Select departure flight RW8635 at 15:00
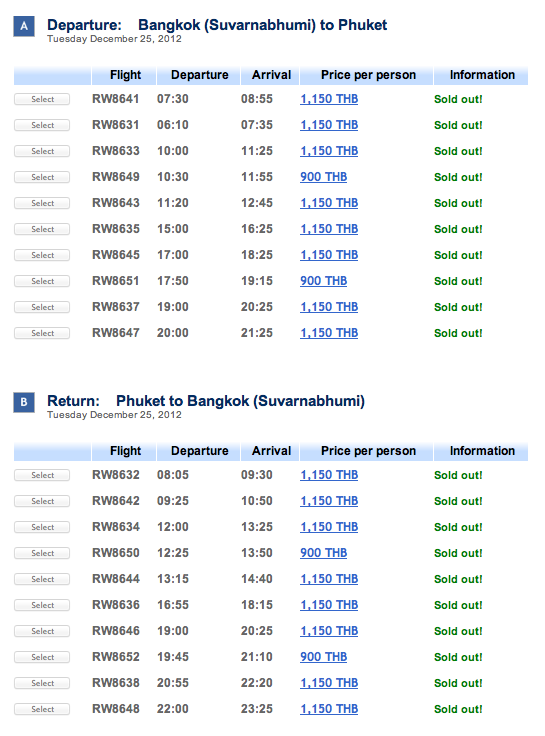This screenshot has width=545, height=736. (x=42, y=229)
